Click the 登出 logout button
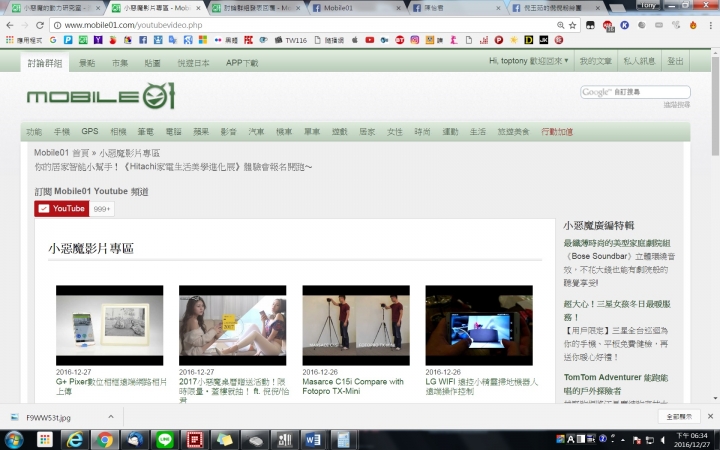 coord(675,61)
